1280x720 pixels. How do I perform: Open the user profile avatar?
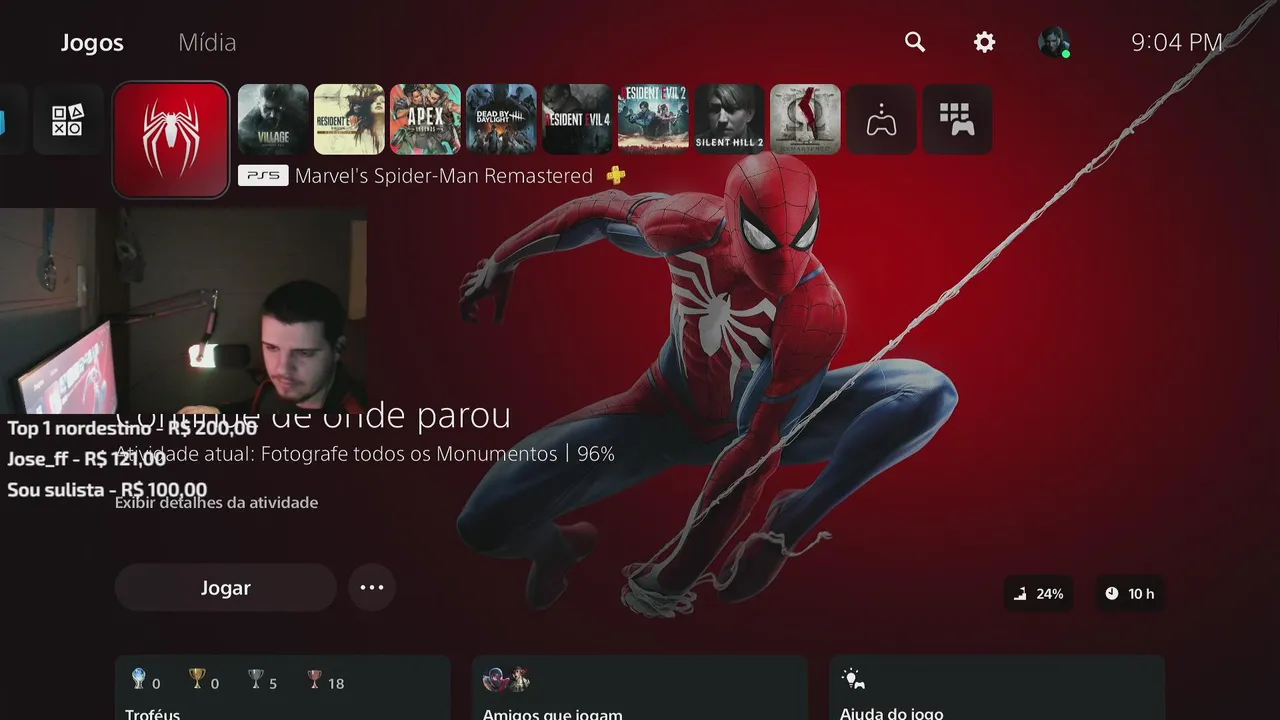click(1054, 42)
